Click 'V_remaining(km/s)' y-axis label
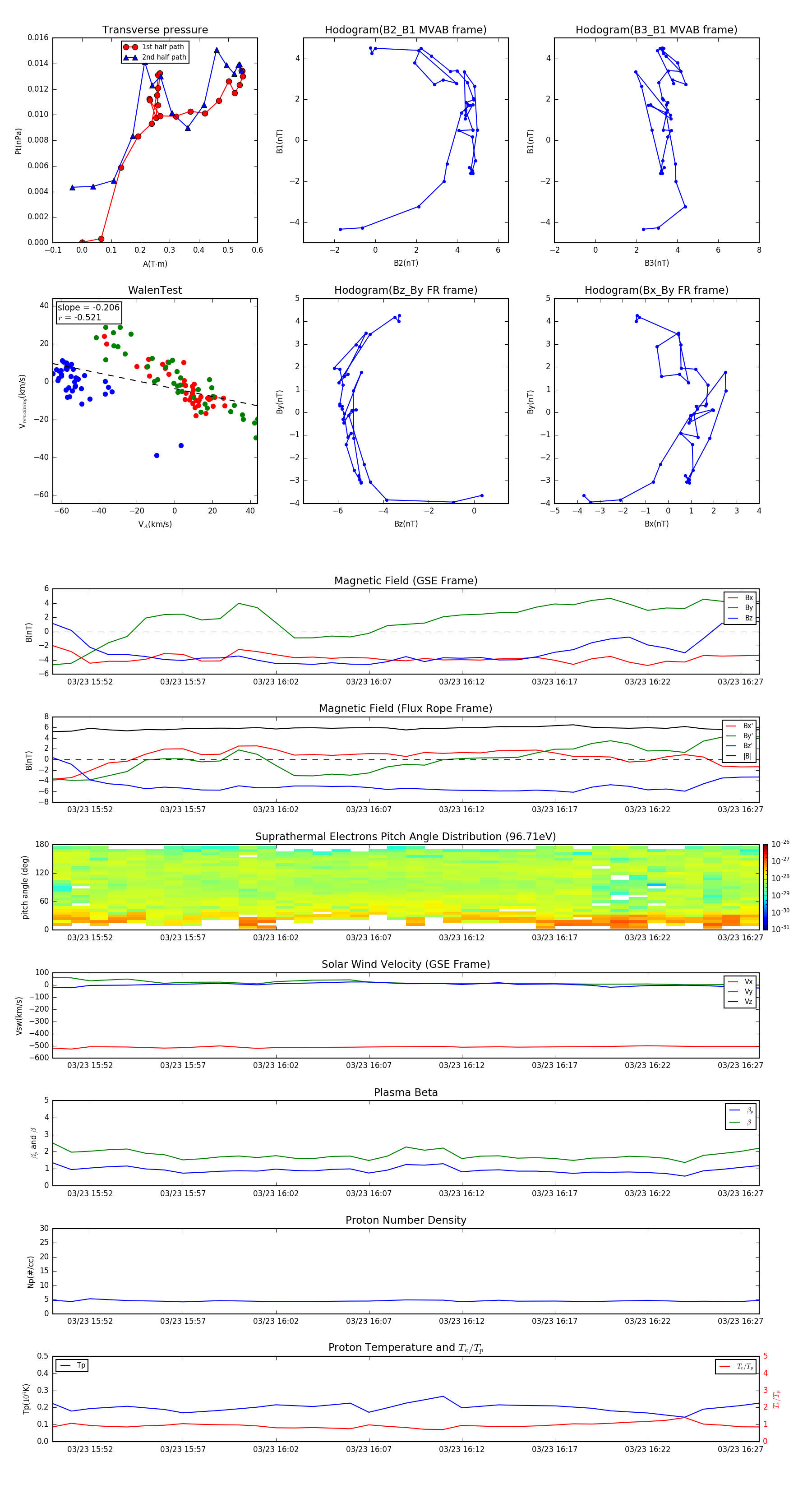The width and height of the screenshot is (812, 1489). [22, 401]
